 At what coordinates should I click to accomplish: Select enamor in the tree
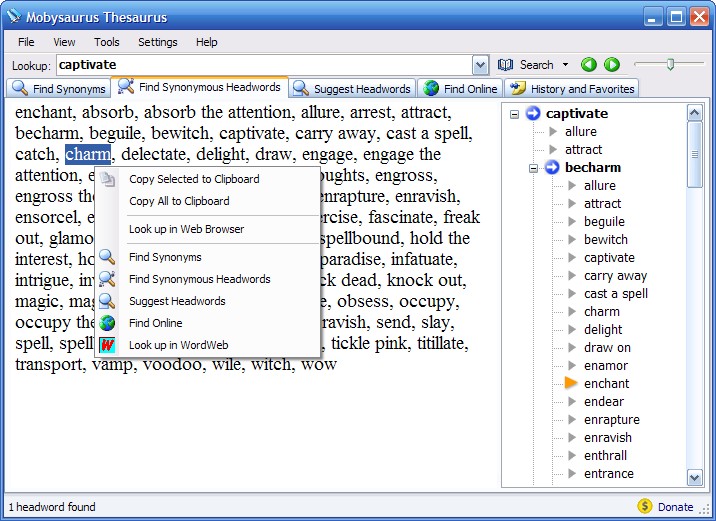[x=605, y=365]
